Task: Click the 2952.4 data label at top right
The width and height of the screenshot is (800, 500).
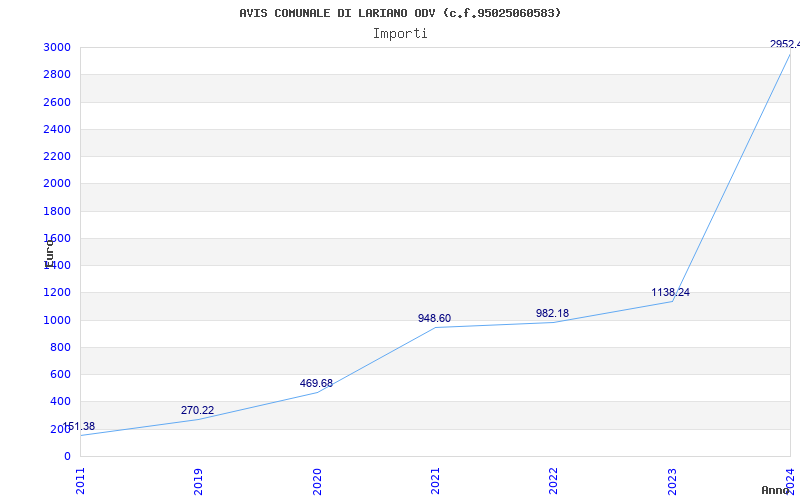Action: pyautogui.click(x=785, y=44)
